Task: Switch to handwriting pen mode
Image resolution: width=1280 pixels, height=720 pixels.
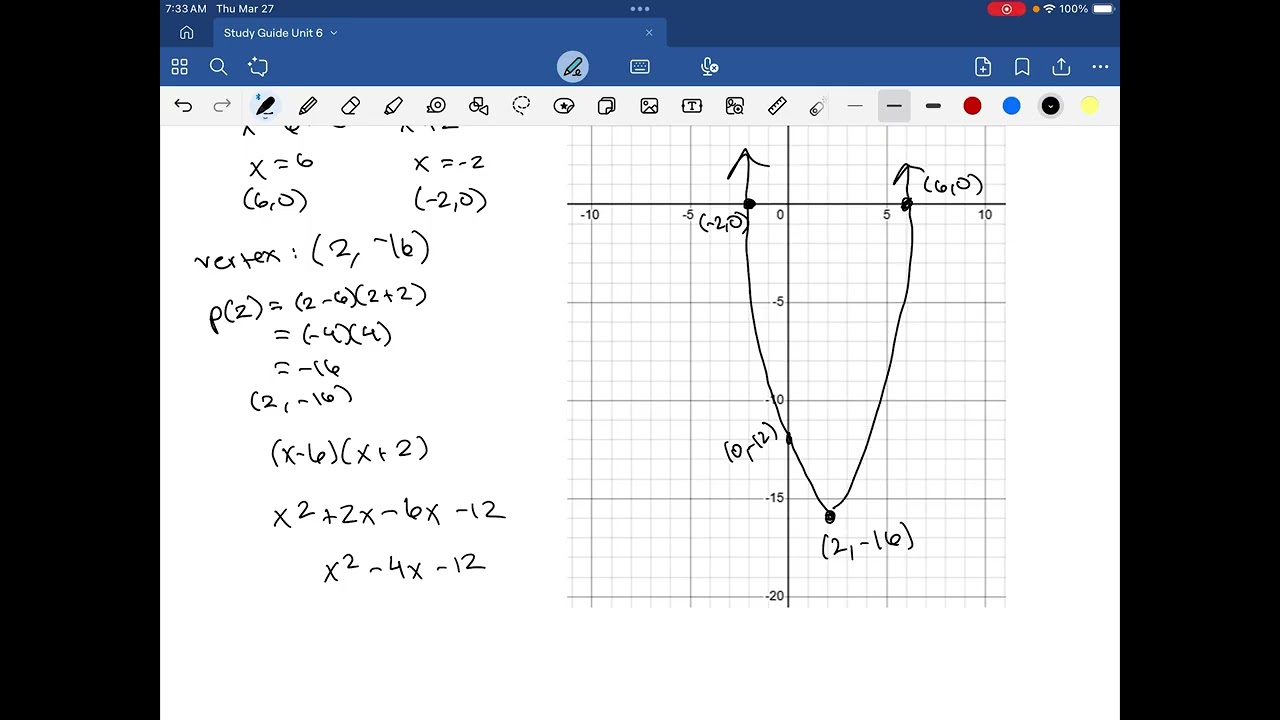Action: pyautogui.click(x=573, y=67)
